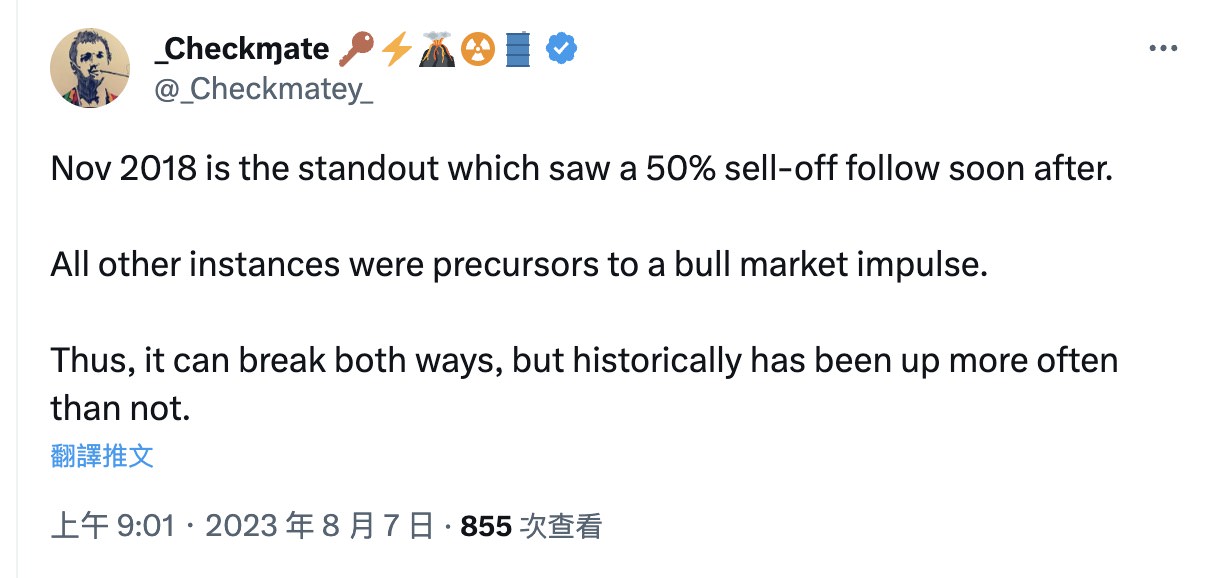Click the "than not." final line

coord(119,408)
